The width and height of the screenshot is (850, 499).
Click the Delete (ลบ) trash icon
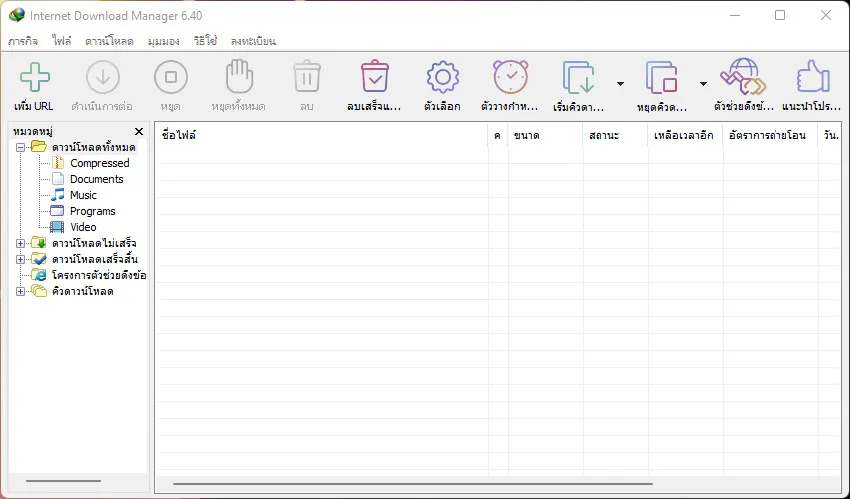pos(307,77)
